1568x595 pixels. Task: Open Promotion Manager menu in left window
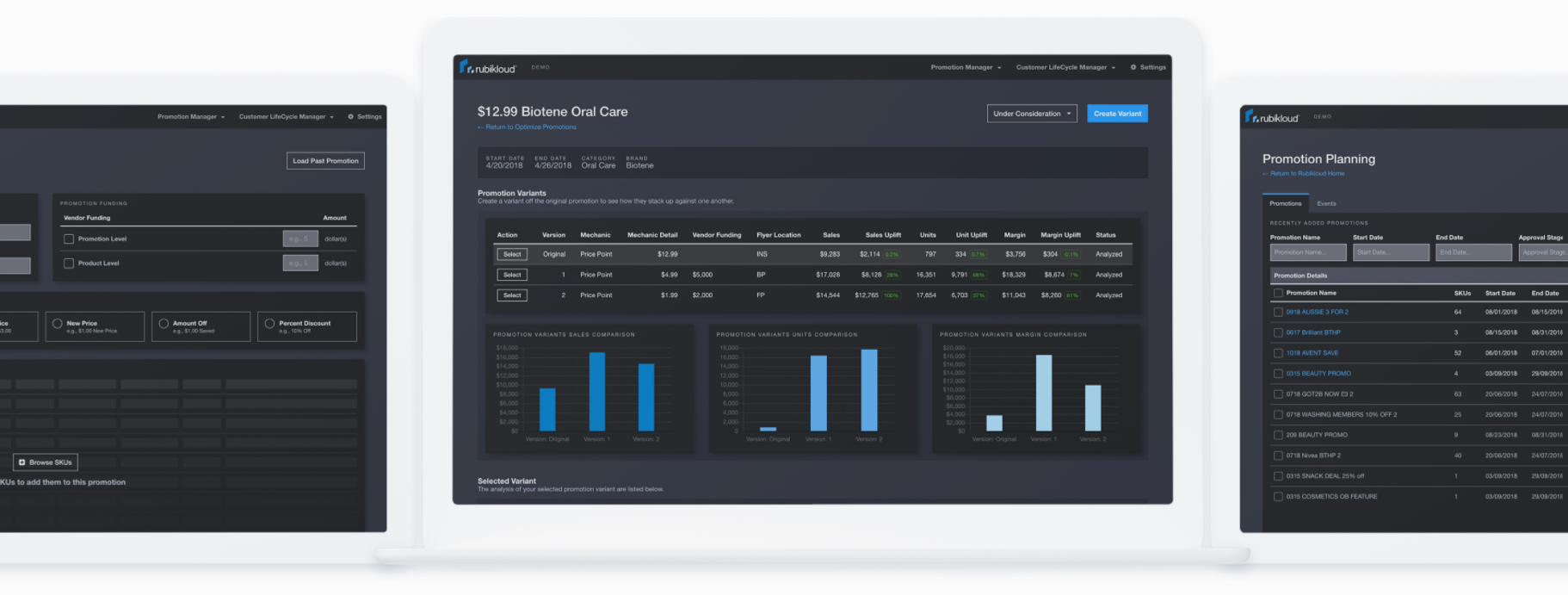pos(191,116)
